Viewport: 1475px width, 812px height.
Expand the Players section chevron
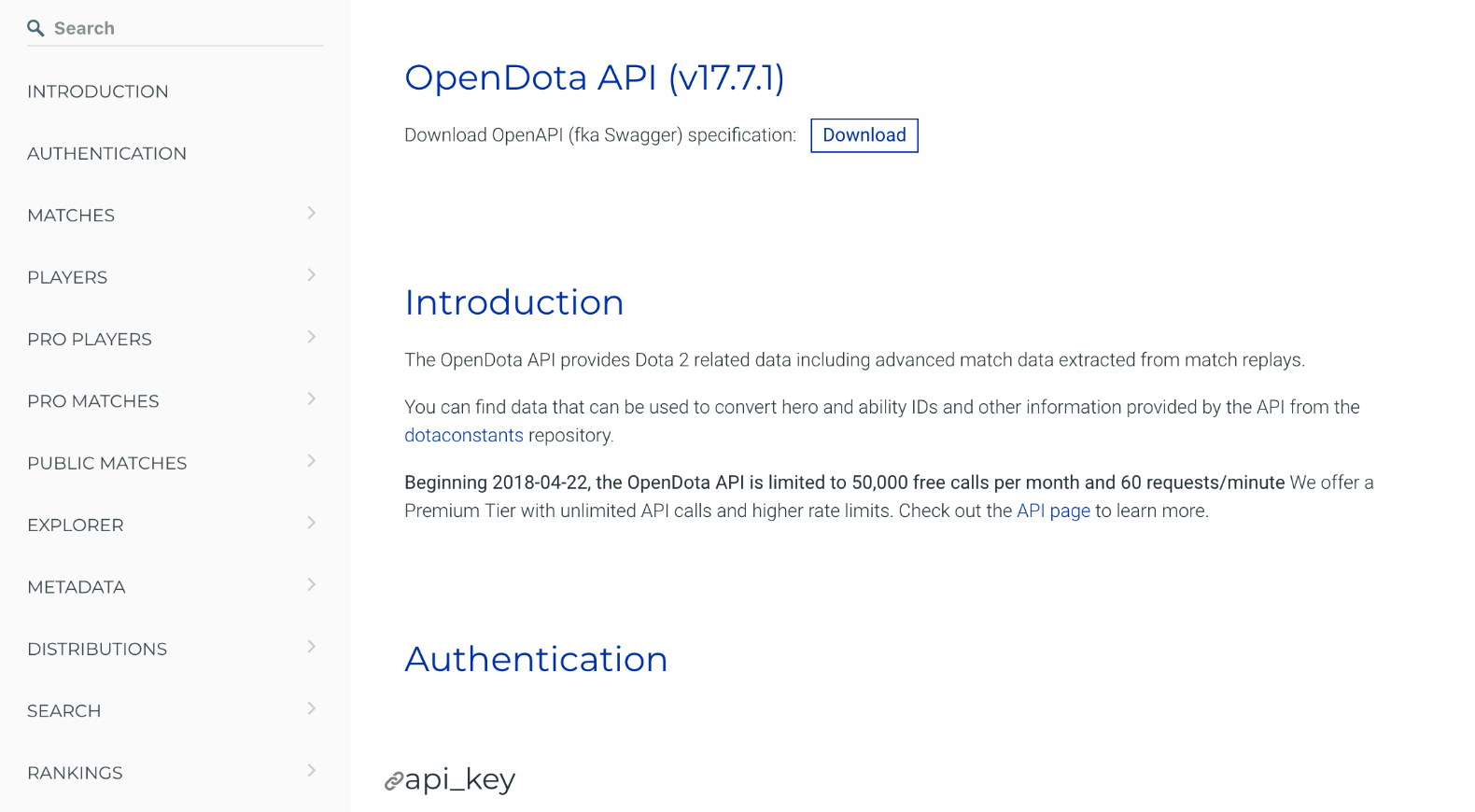click(312, 274)
